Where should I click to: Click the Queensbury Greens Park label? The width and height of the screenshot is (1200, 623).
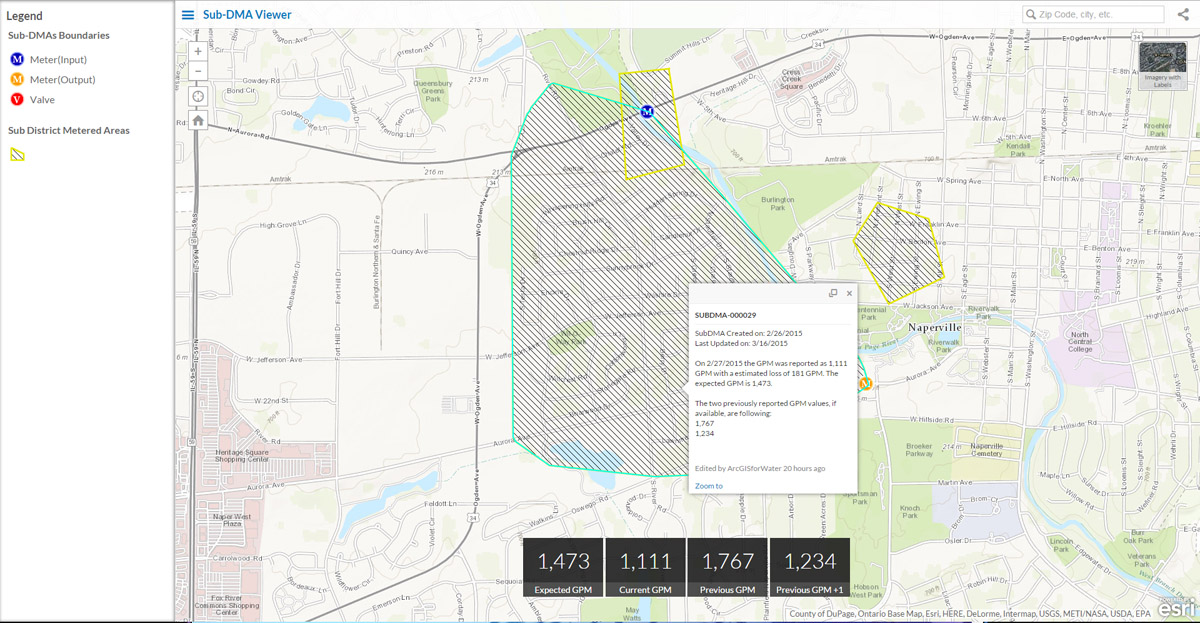point(432,92)
